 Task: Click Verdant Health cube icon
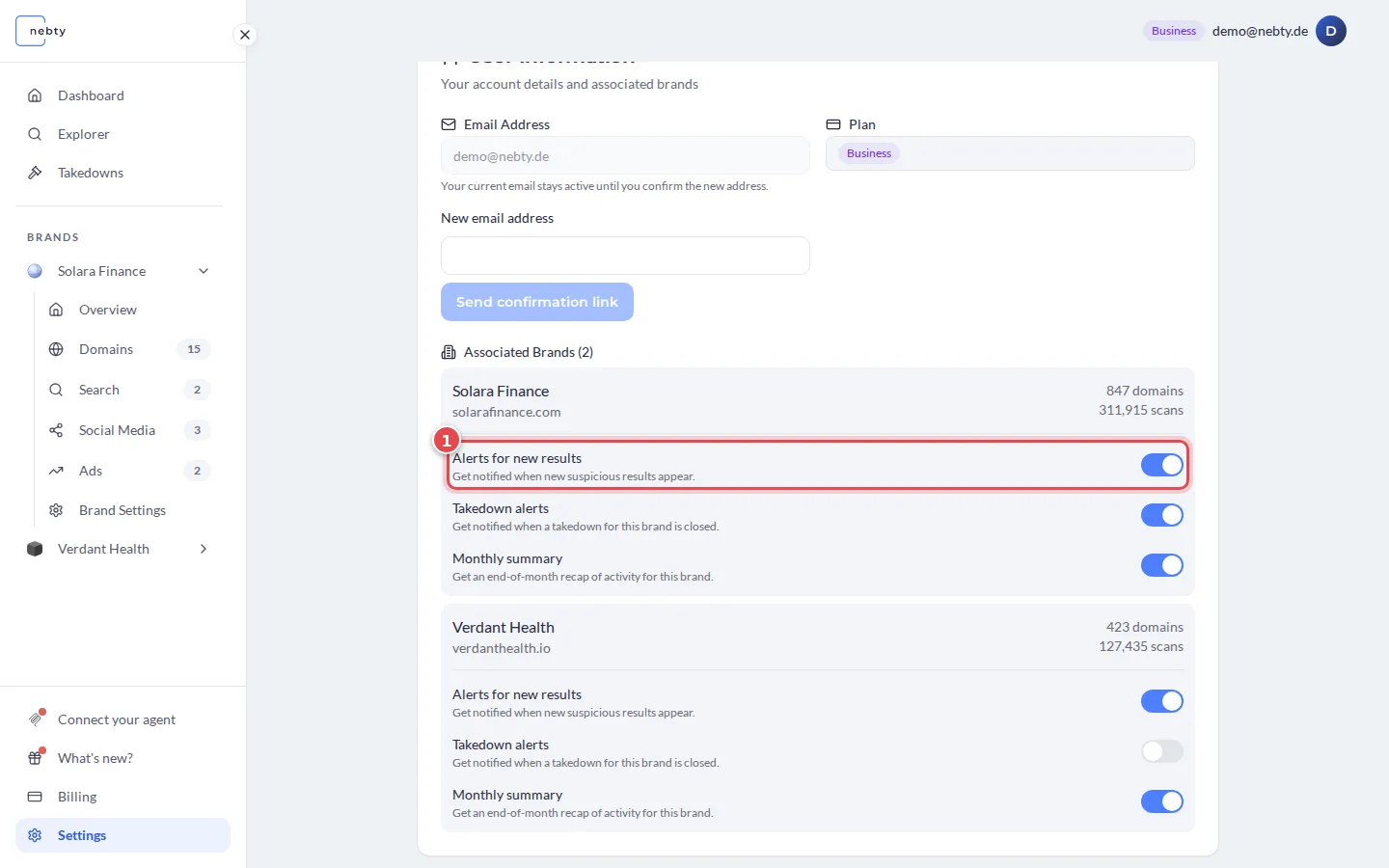35,549
